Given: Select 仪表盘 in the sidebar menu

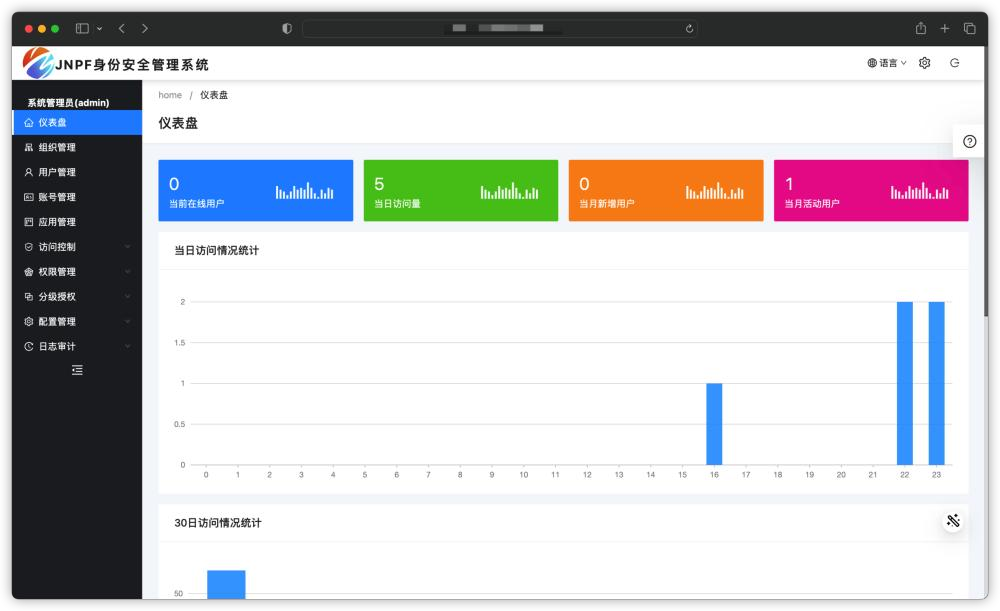Looking at the screenshot, I should tap(77, 122).
